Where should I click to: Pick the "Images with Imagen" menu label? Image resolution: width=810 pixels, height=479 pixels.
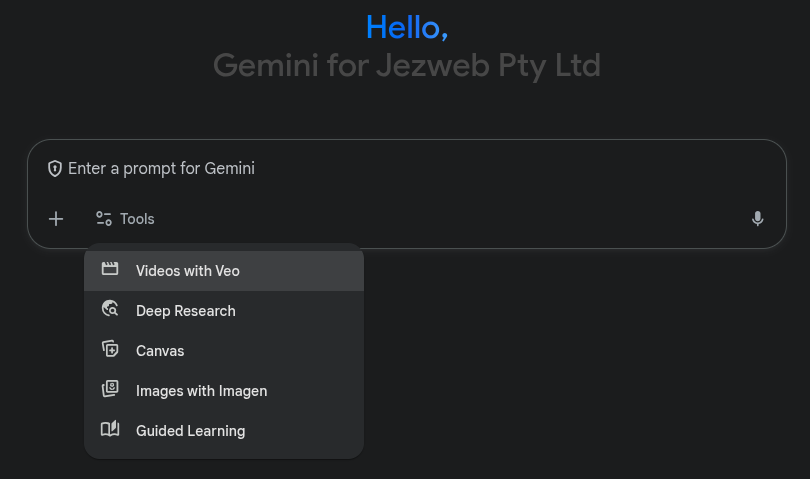point(201,391)
